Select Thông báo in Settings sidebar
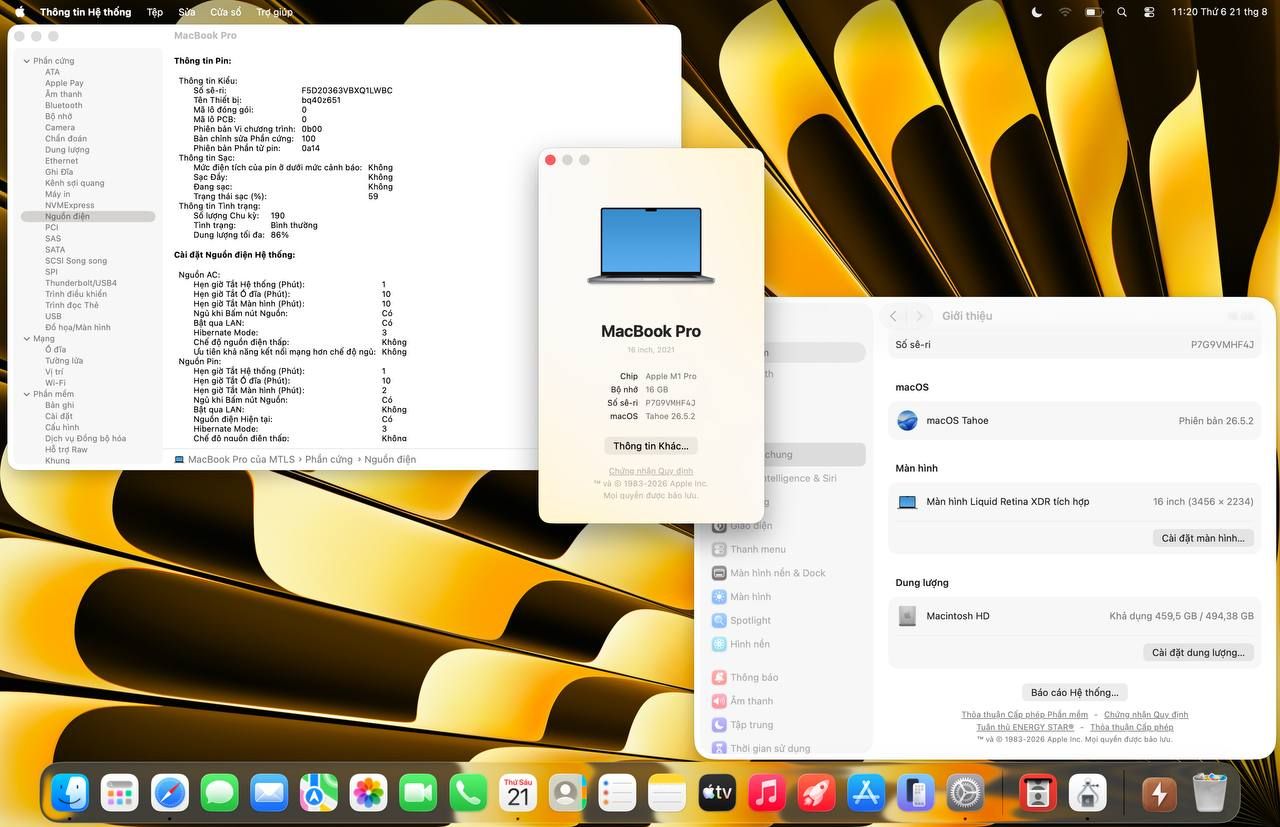Image resolution: width=1280 pixels, height=827 pixels. click(x=754, y=677)
